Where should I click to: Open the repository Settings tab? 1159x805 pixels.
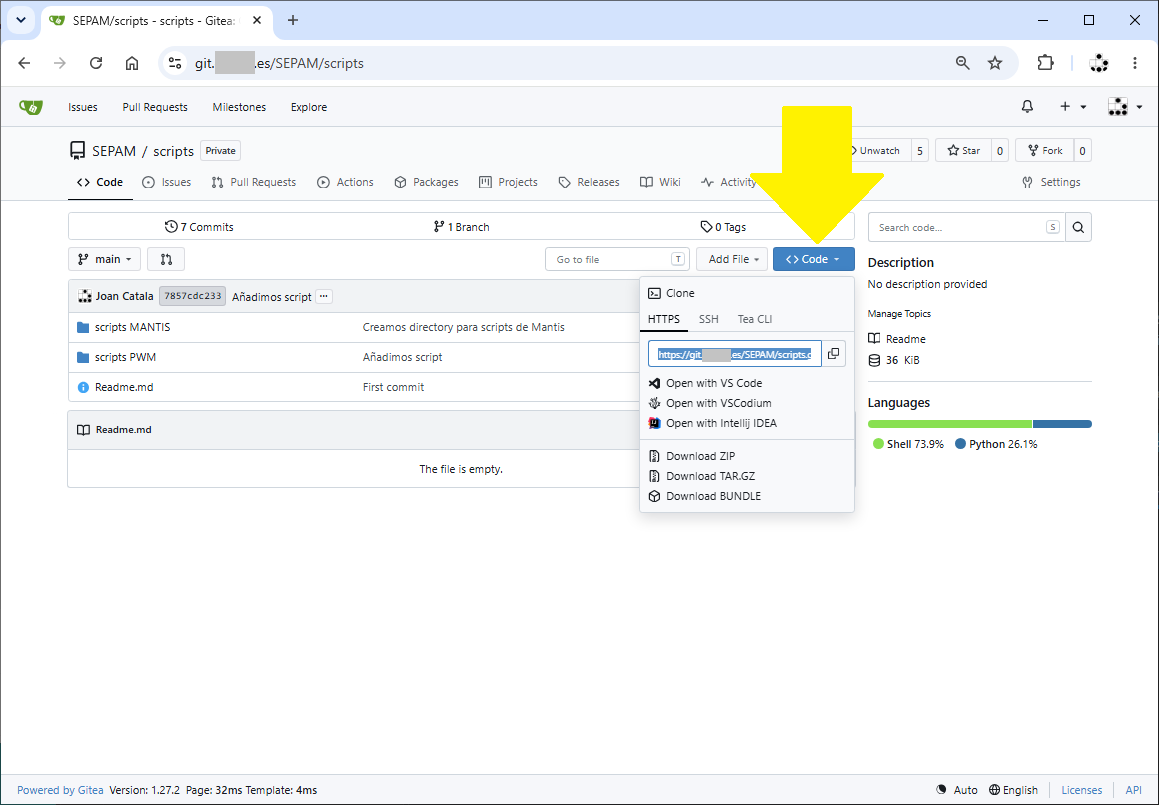[1051, 183]
